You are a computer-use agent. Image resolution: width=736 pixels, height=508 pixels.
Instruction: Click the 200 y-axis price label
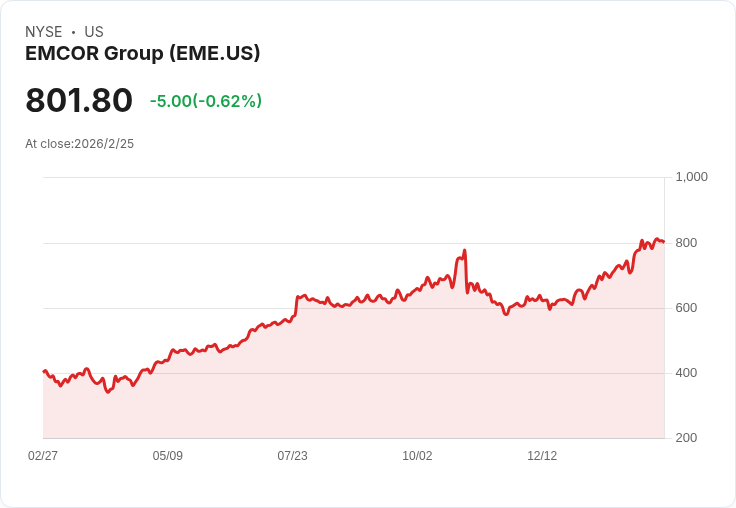click(686, 438)
